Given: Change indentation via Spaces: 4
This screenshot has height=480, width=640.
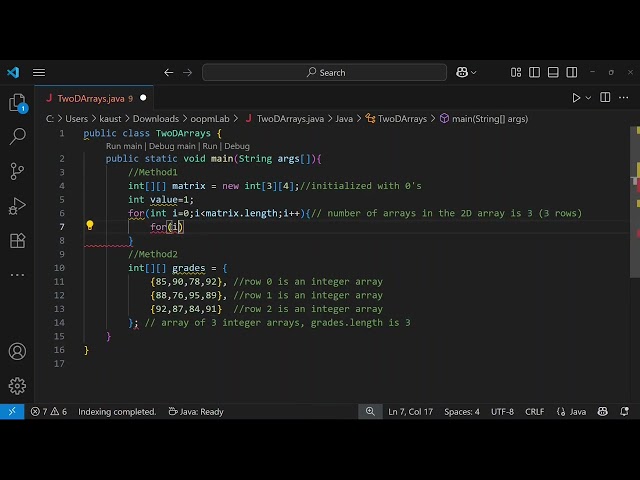Looking at the screenshot, I should click(462, 411).
